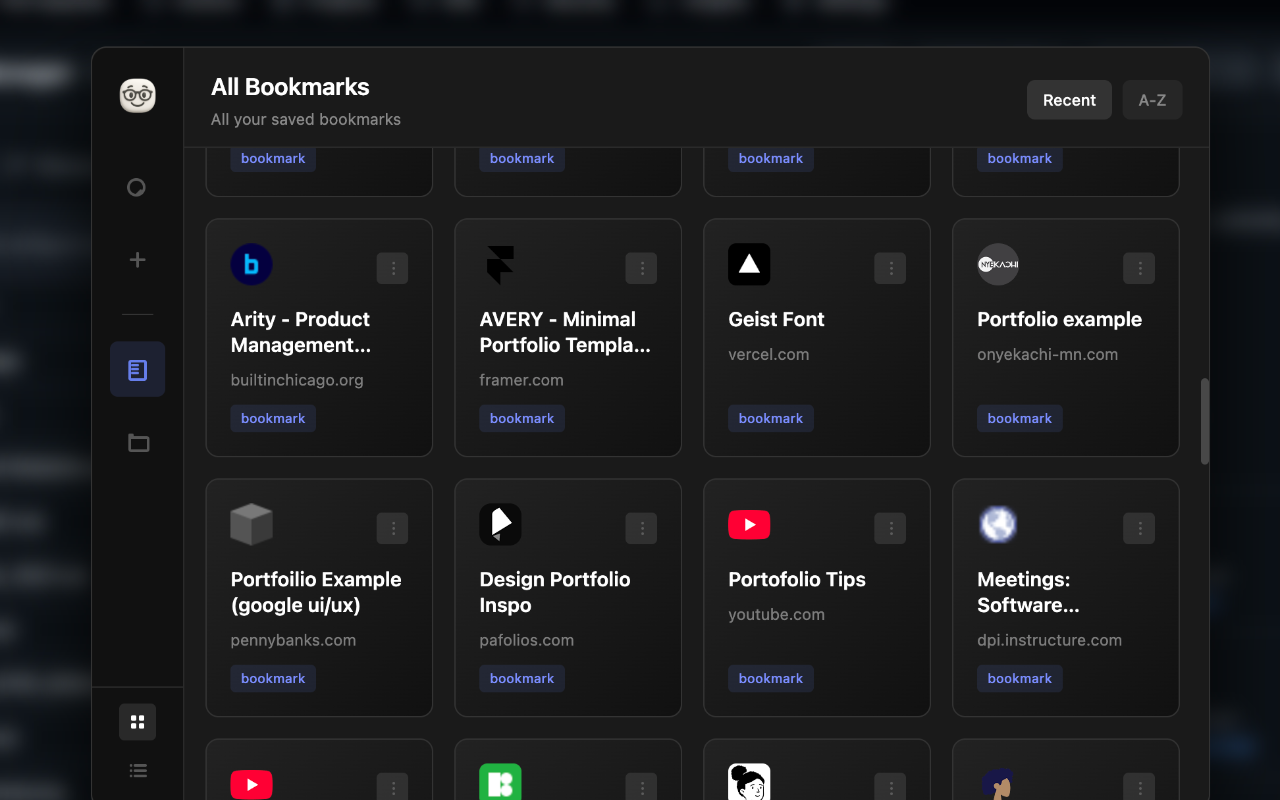This screenshot has width=1280, height=800.
Task: Click the pennybanks.com domain text
Action: pos(293,640)
